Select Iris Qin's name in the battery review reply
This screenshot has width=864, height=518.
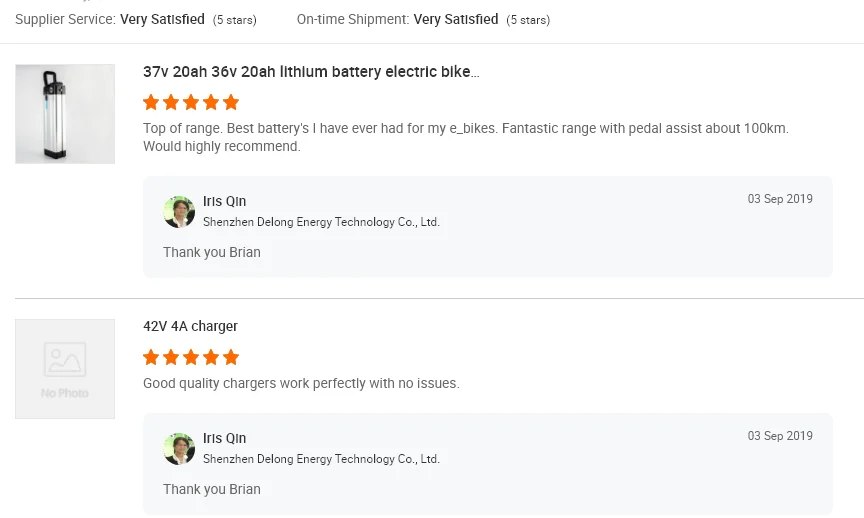click(224, 202)
